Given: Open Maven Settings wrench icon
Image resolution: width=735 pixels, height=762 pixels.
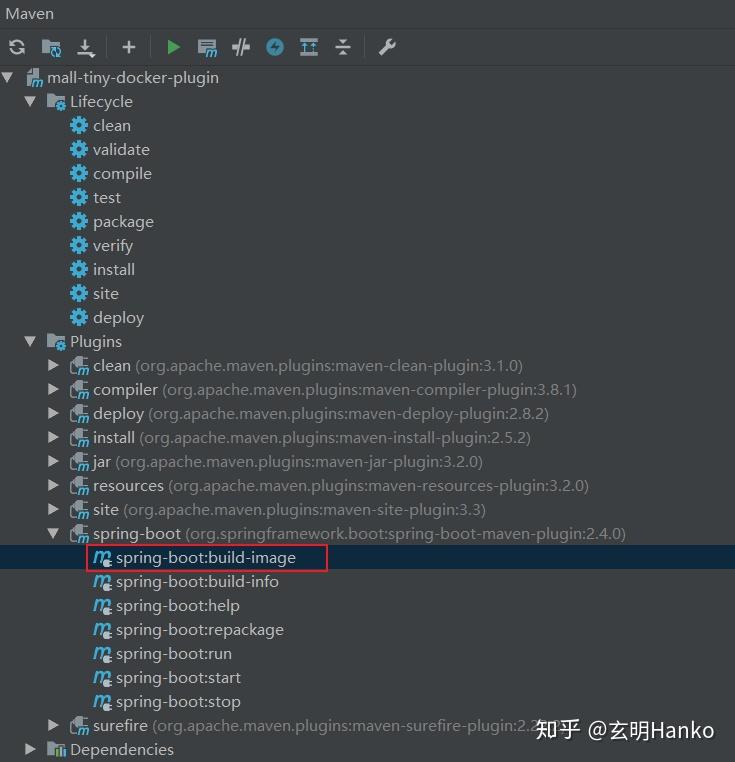Looking at the screenshot, I should tap(387, 47).
